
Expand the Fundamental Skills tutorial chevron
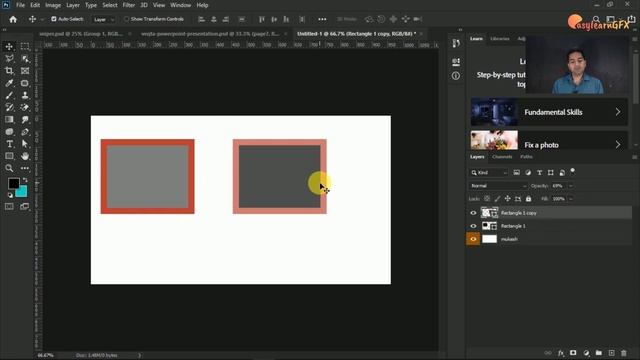[x=618, y=112]
